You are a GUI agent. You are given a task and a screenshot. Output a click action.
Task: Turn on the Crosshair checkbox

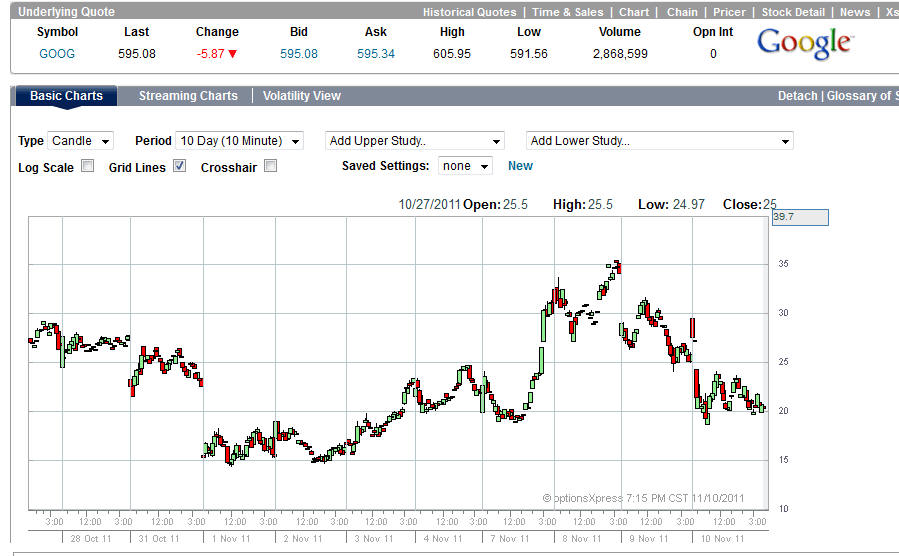270,166
